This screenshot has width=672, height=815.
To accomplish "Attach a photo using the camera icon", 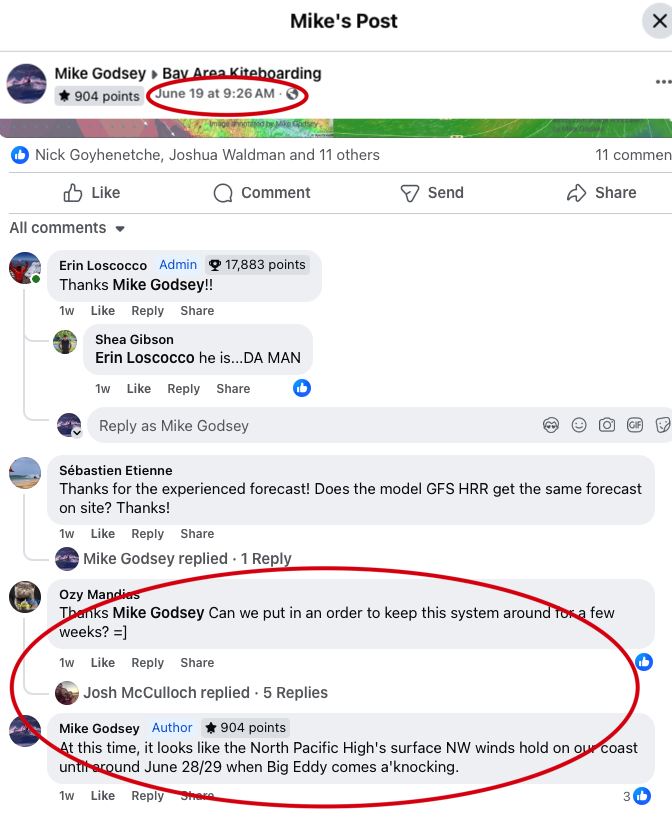I will coord(607,426).
